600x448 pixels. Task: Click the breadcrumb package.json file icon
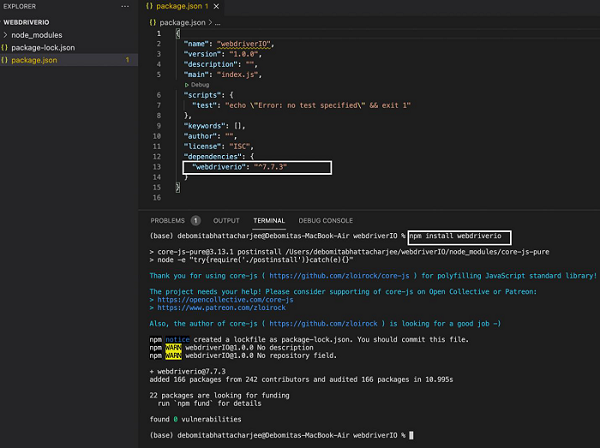tap(152, 21)
